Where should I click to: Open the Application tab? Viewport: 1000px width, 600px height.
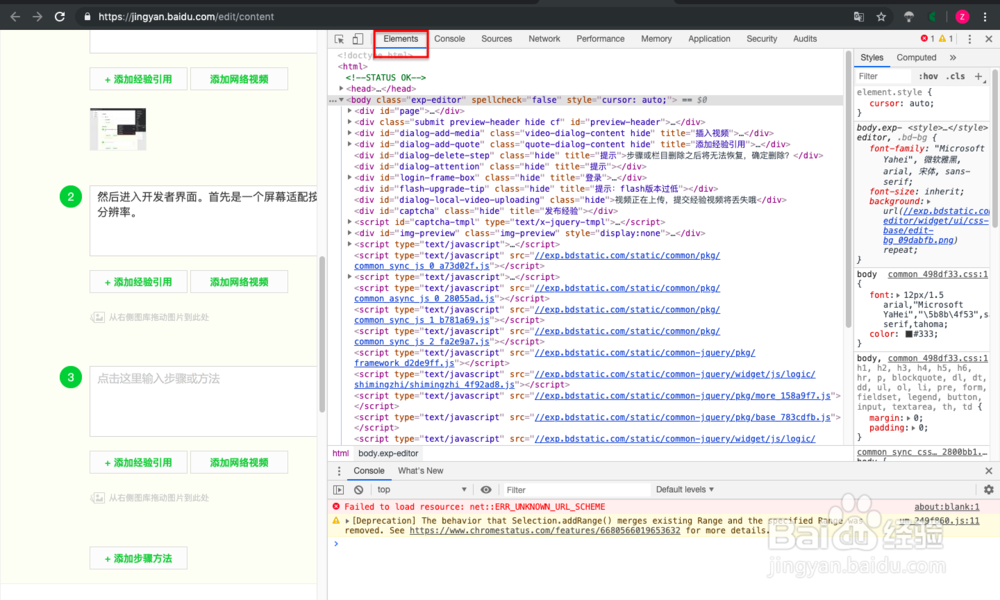(x=709, y=39)
